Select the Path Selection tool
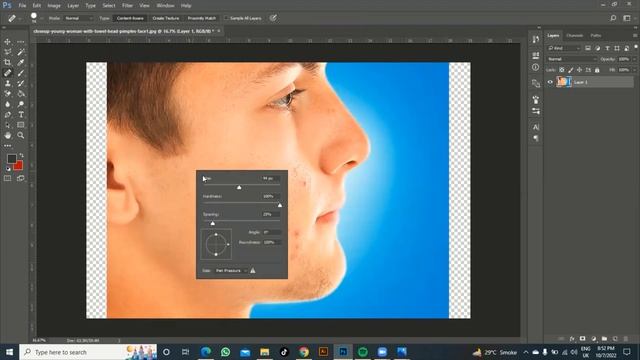 pyautogui.click(x=8, y=125)
